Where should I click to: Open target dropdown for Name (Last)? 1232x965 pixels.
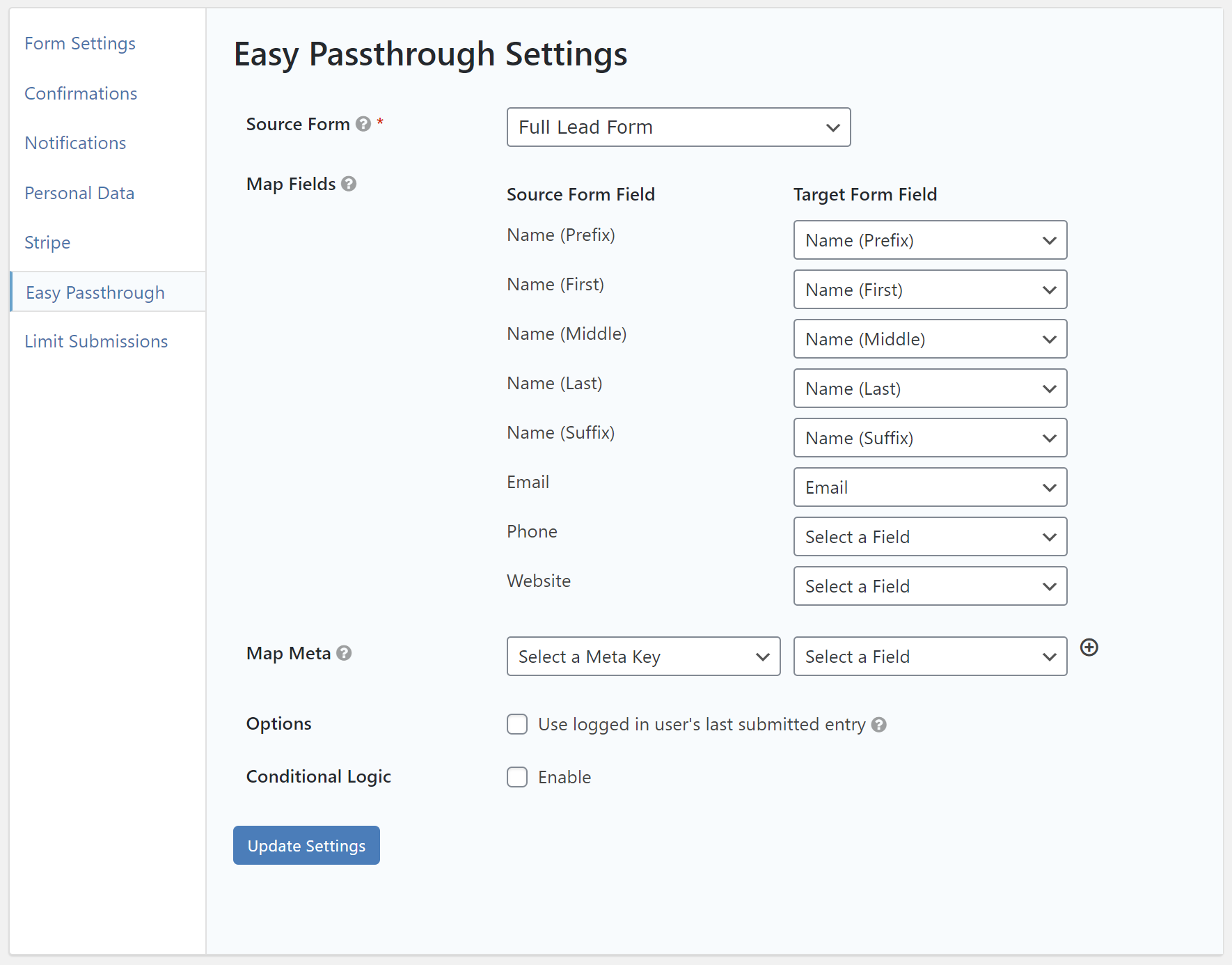[x=930, y=389]
